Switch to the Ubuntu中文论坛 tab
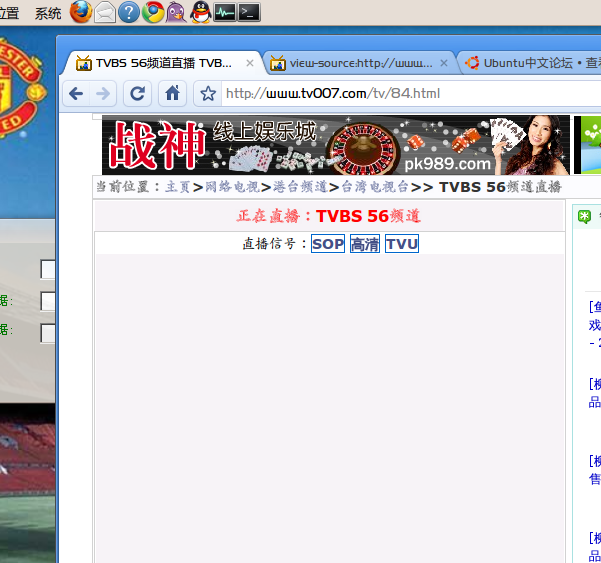This screenshot has width=601, height=563. pyautogui.click(x=531, y=63)
